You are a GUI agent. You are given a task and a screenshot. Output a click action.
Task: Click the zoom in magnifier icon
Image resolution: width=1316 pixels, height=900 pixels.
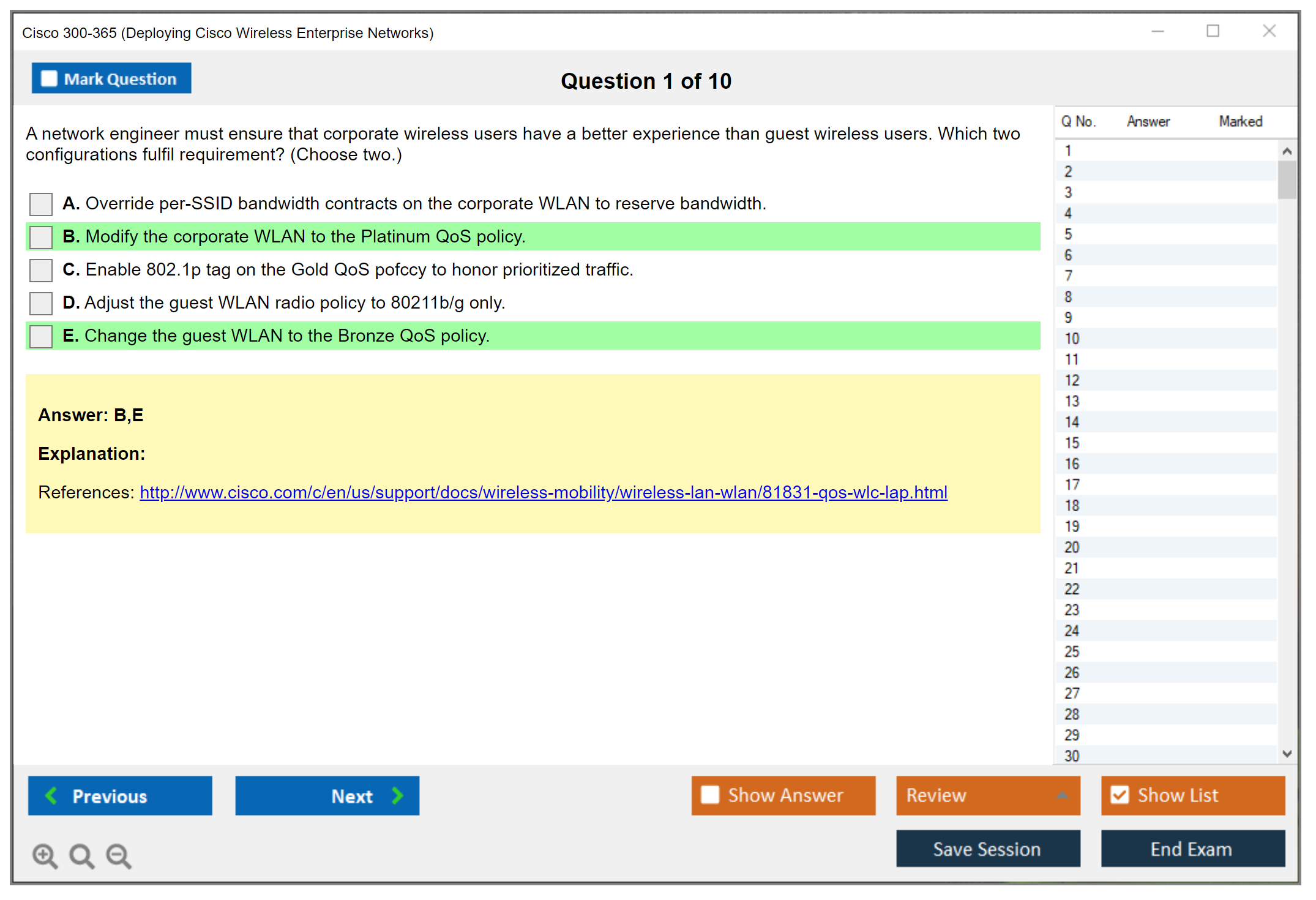[x=44, y=855]
